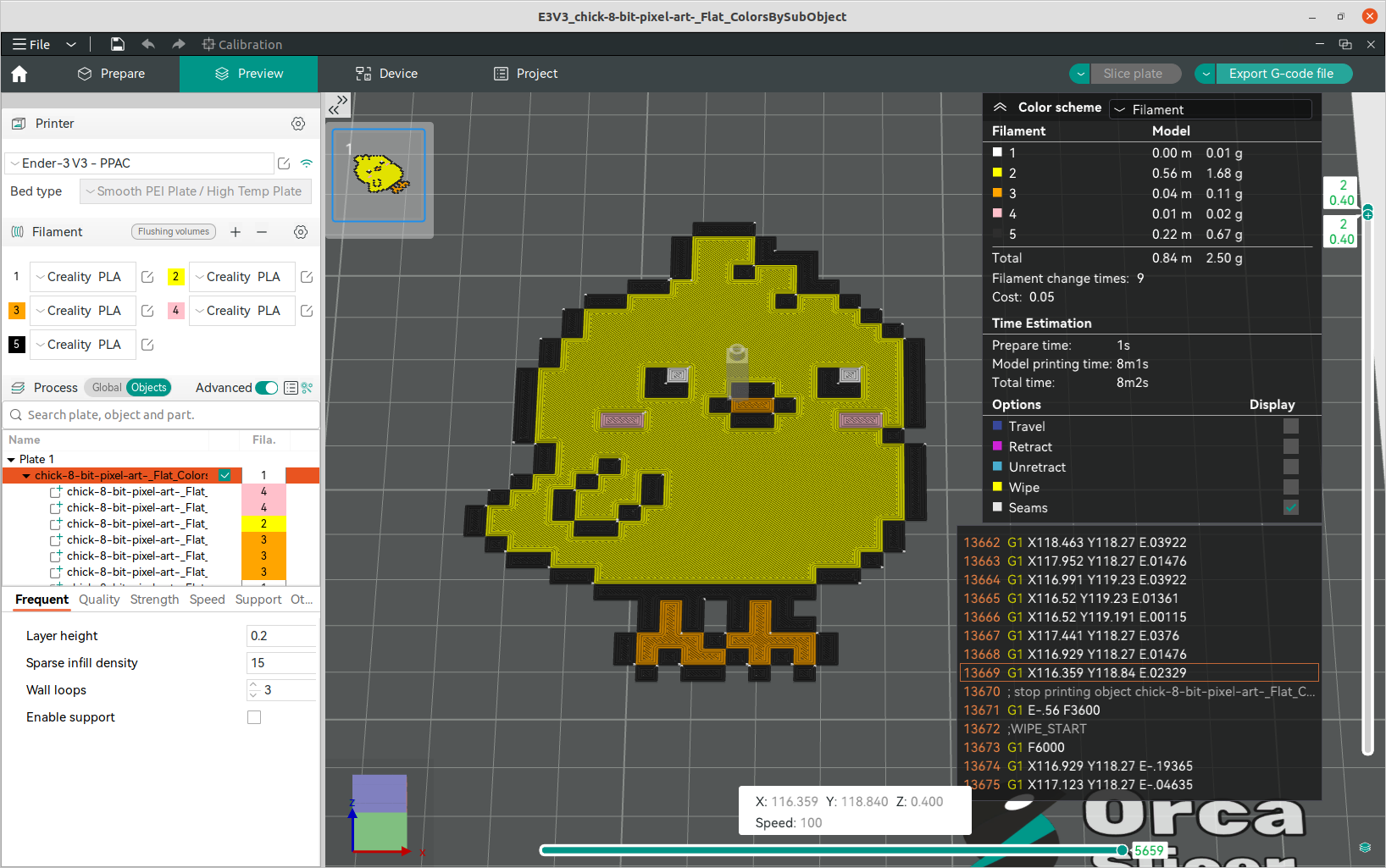The width and height of the screenshot is (1386, 868).
Task: Toggle Wipe display checkbox
Action: coord(1291,487)
